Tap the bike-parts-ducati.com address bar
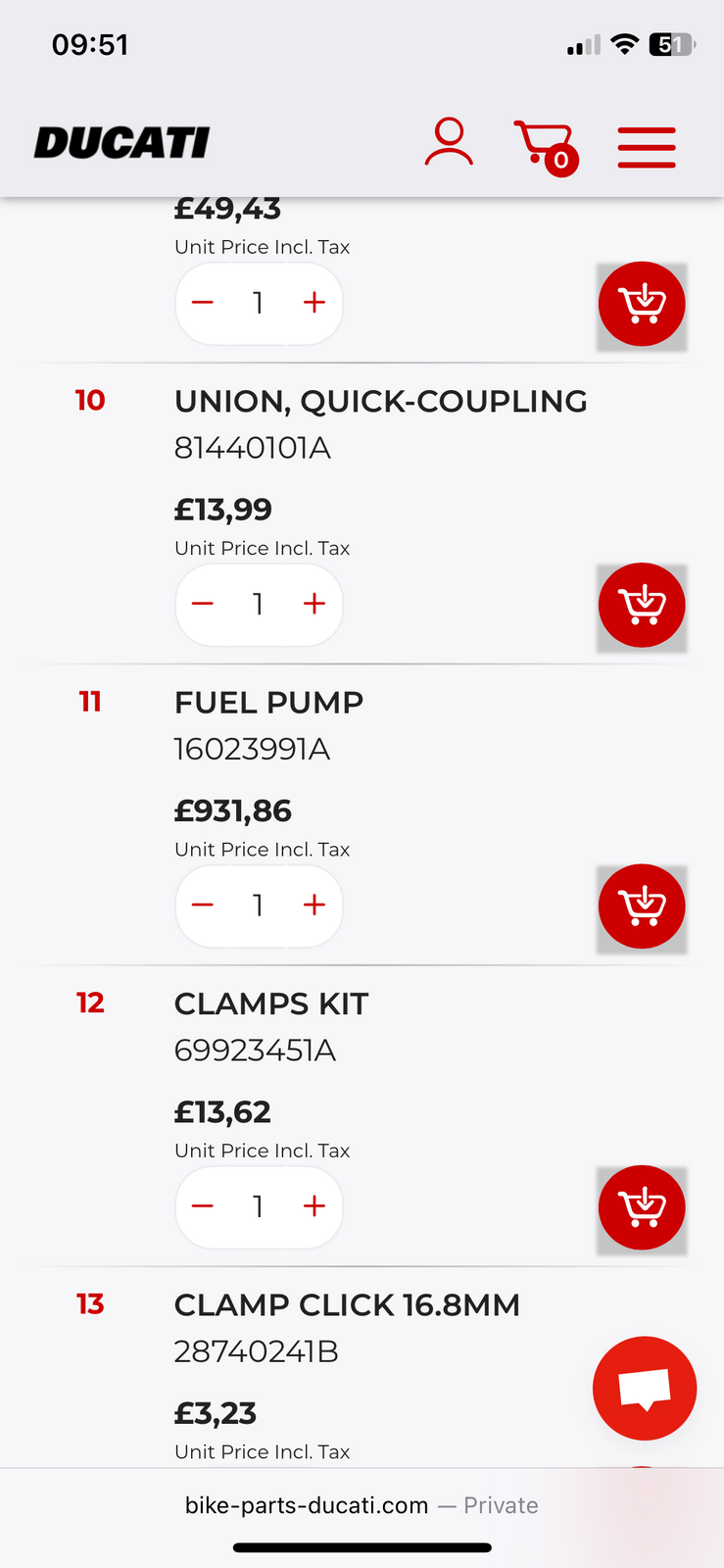 pos(362,1505)
